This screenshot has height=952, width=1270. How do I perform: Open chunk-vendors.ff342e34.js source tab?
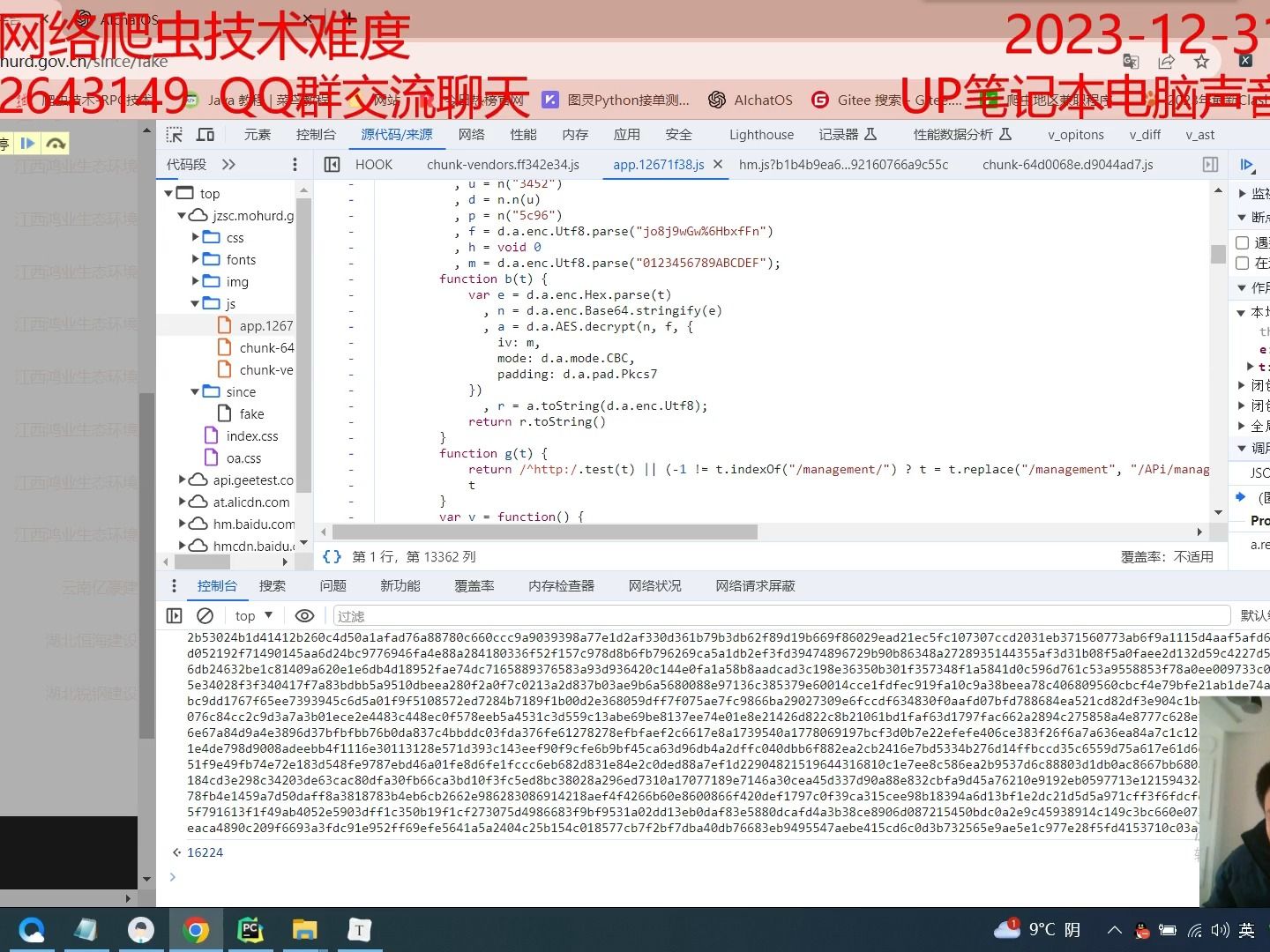tap(503, 165)
